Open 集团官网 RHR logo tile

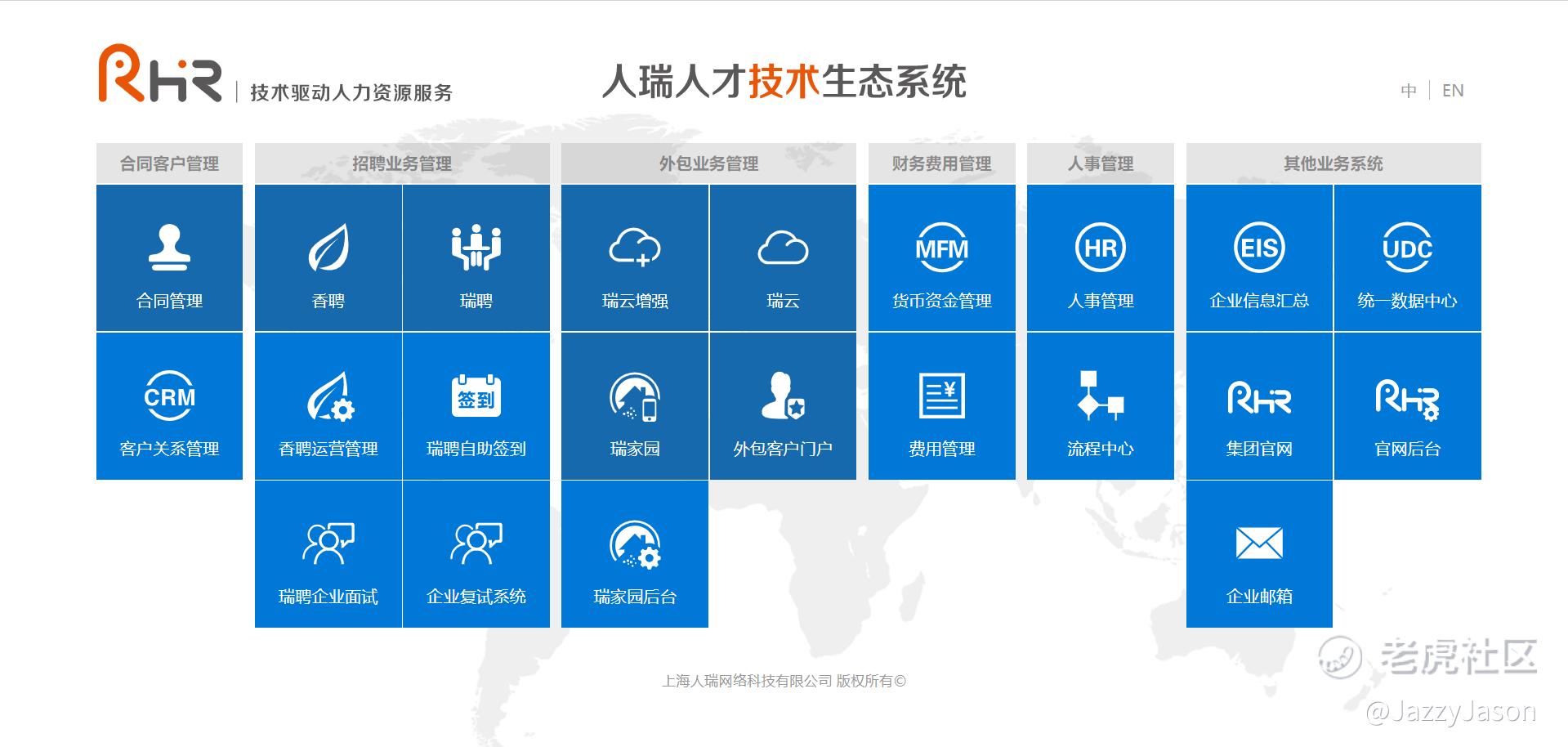1259,406
